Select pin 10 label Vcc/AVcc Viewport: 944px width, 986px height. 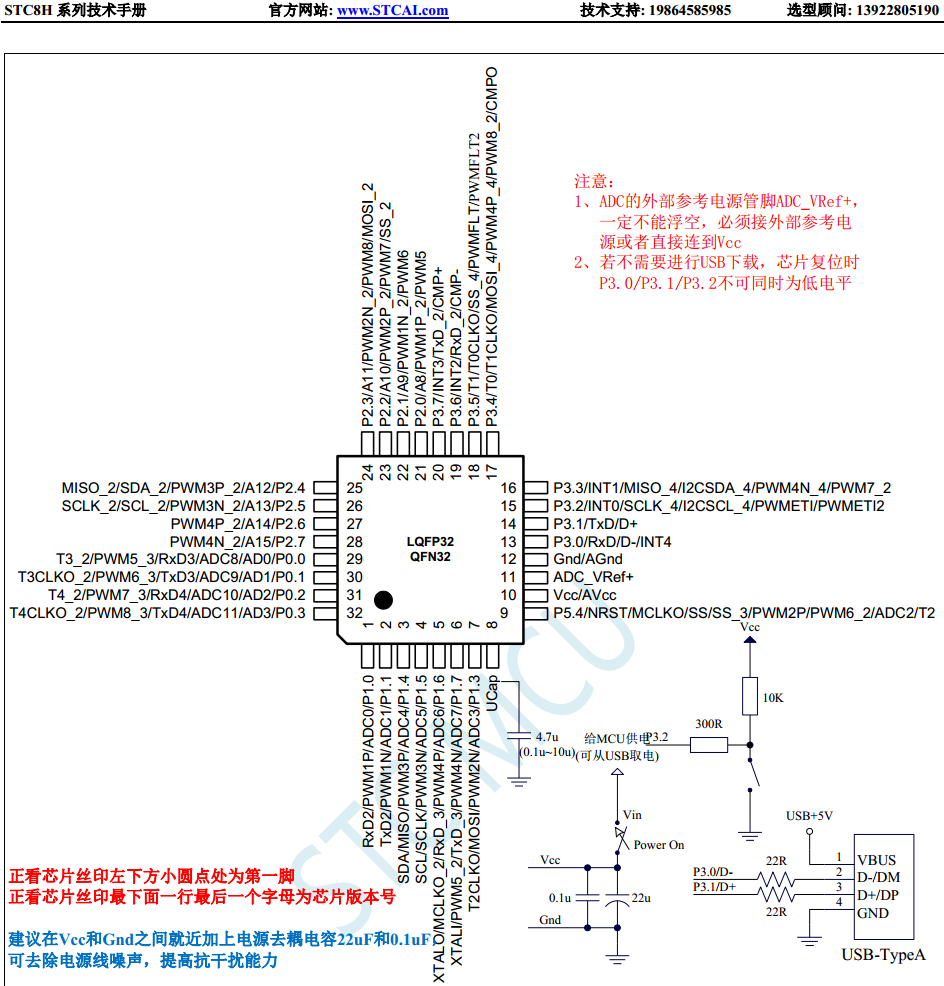coord(585,595)
